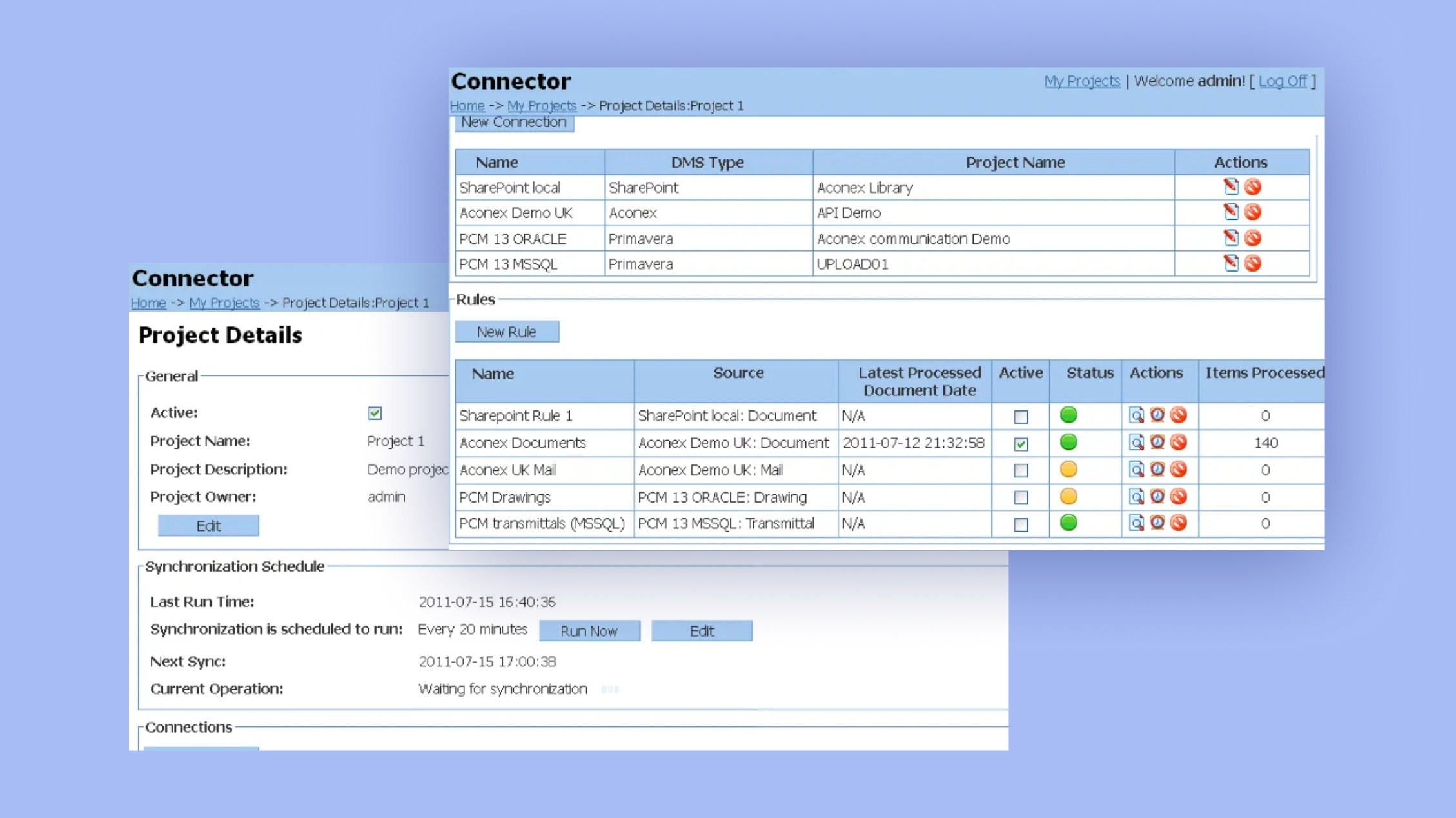View details of Aconex UK Mail rule

1136,469
